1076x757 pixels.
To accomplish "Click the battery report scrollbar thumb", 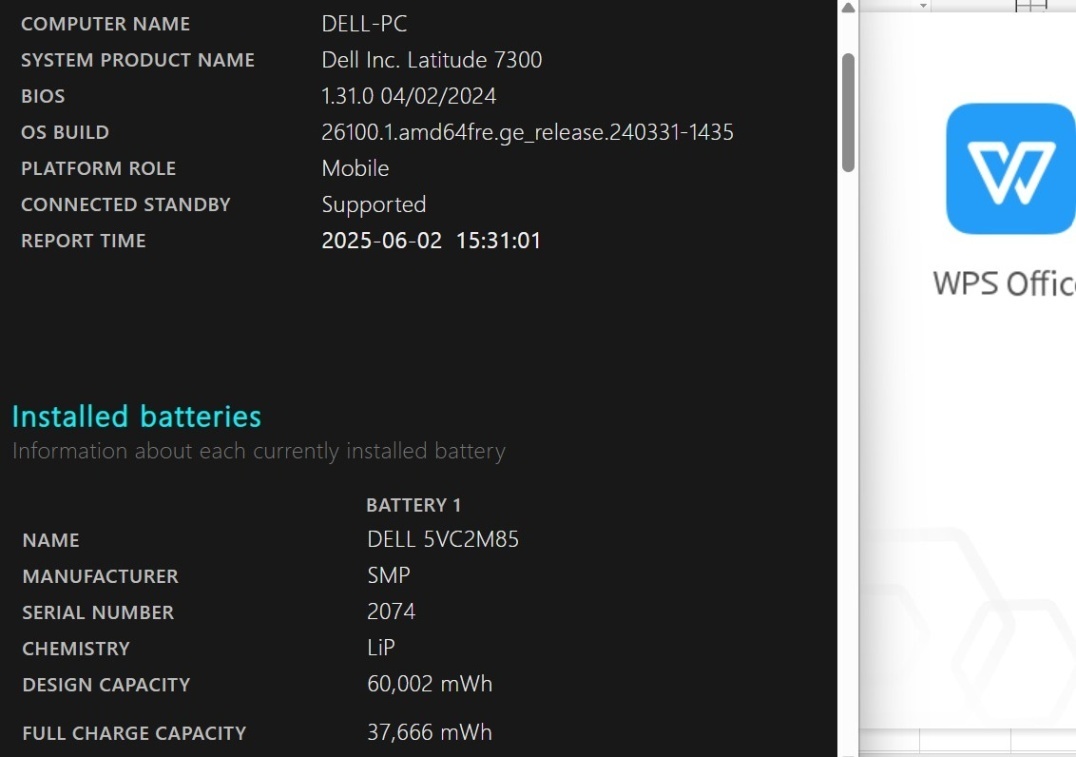I will [848, 113].
